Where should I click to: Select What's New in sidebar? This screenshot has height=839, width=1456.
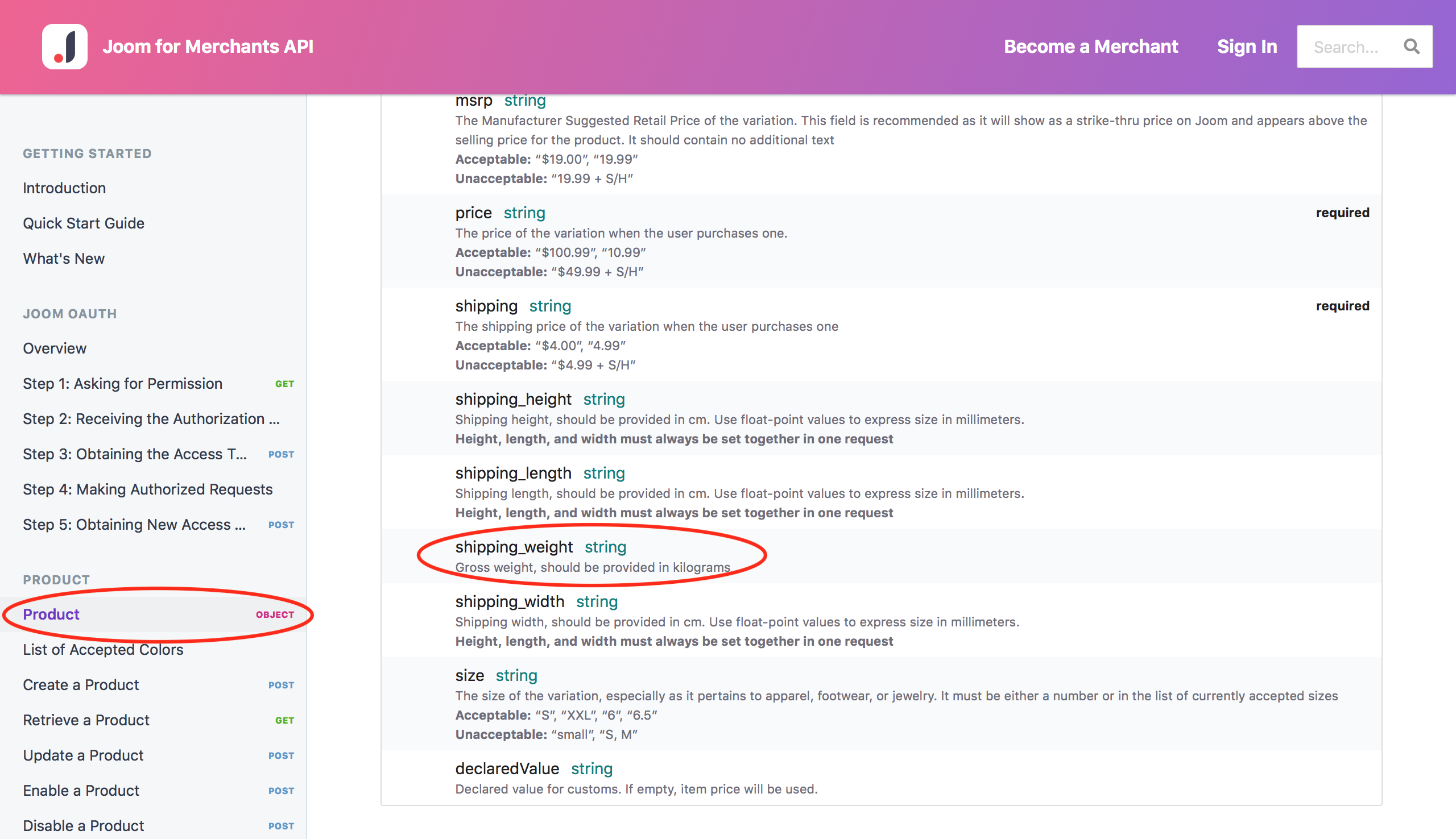pos(64,258)
